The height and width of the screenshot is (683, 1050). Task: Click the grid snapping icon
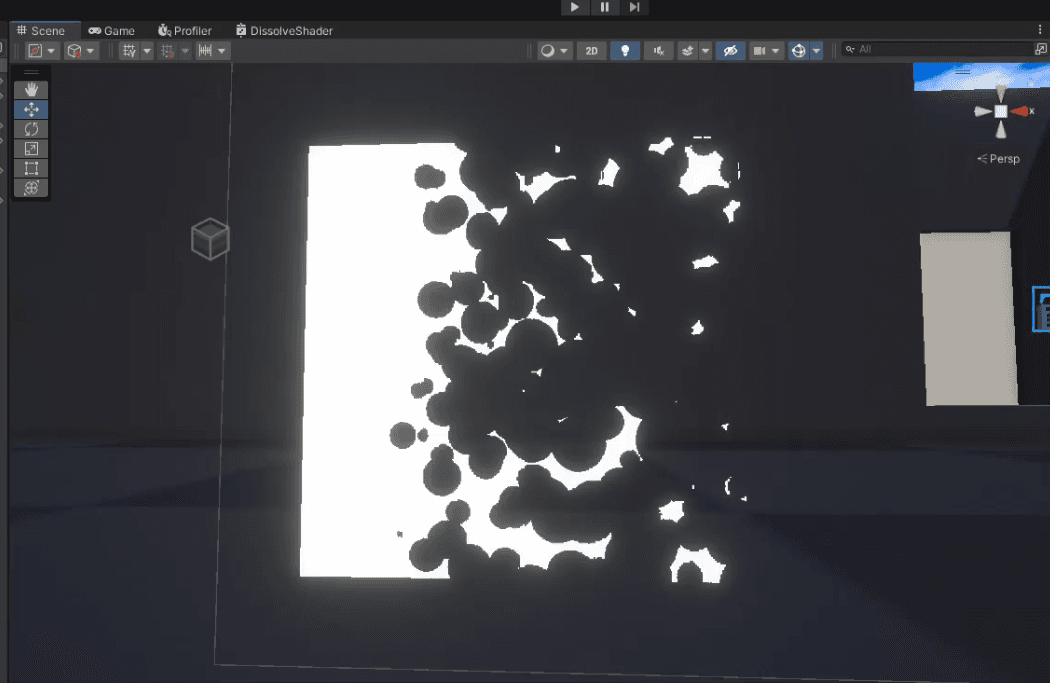167,51
